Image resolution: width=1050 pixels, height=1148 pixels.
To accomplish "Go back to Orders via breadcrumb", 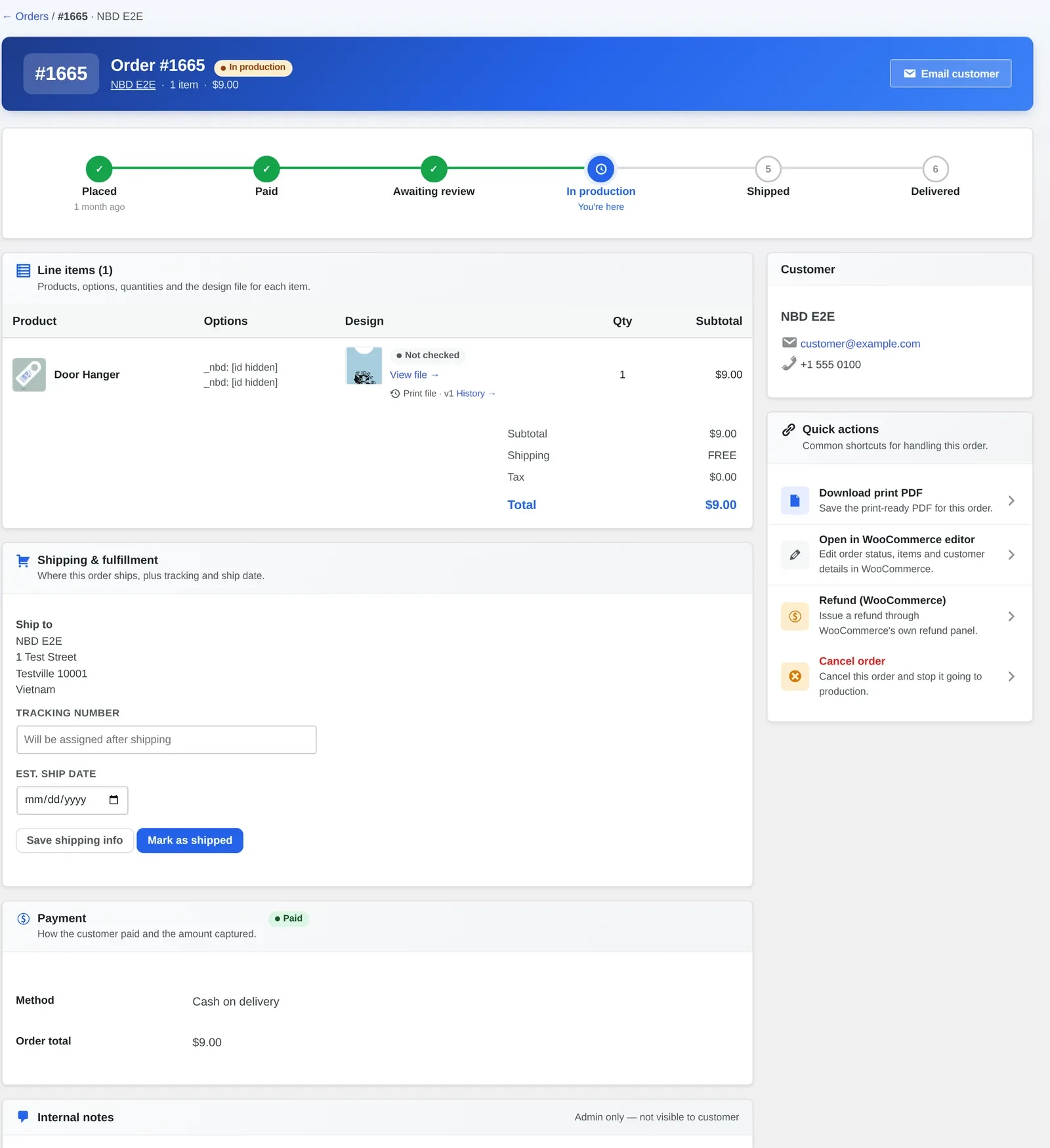I will pos(32,16).
